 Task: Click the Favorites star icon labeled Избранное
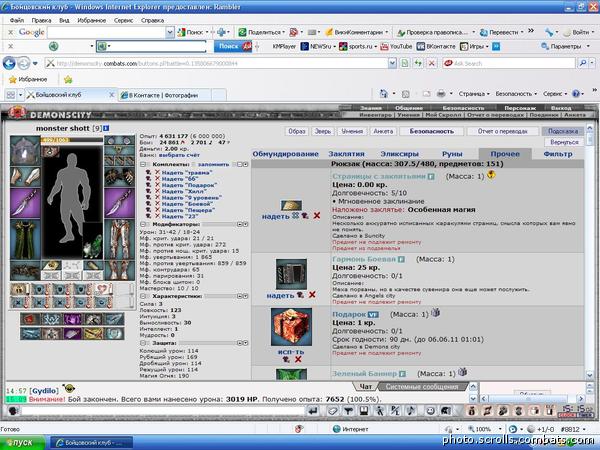pos(28,79)
